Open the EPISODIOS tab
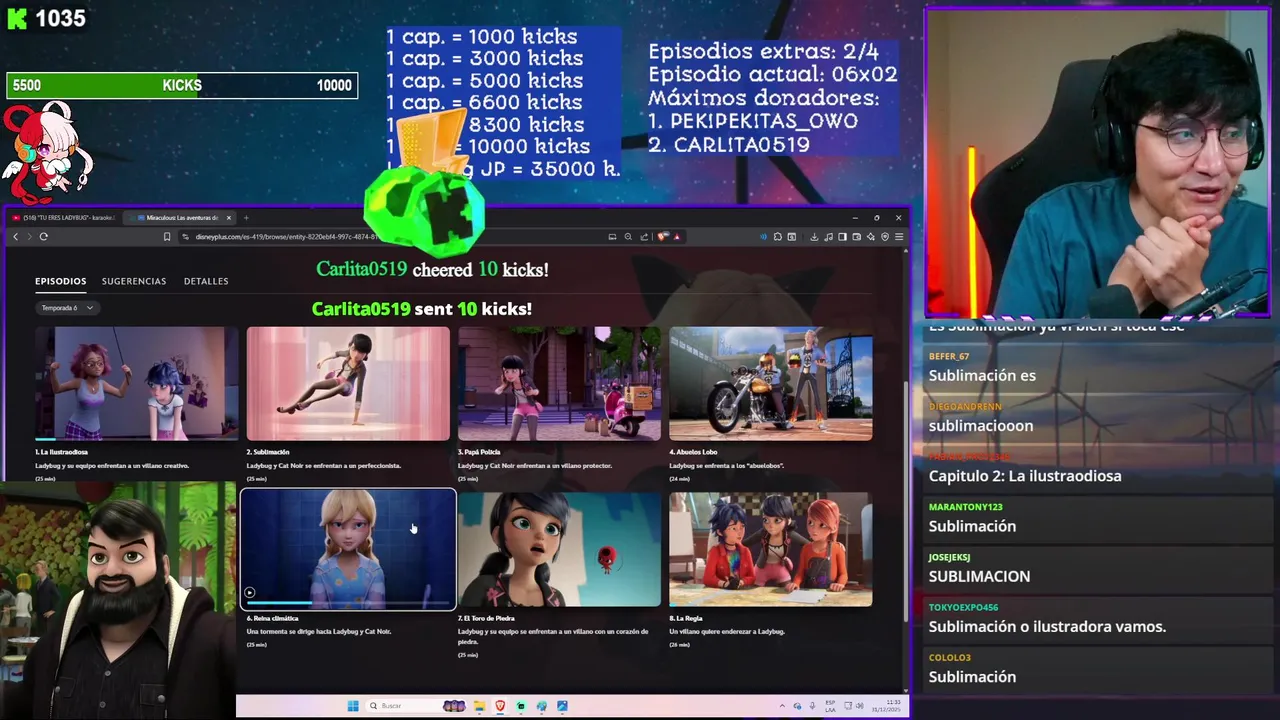Screen dimensions: 1280x720 point(61,281)
